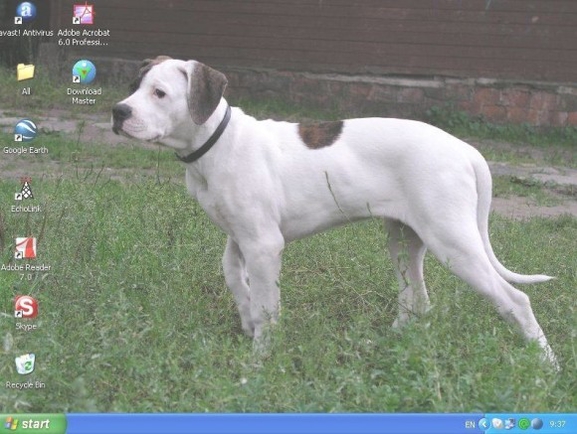Click the Download Master label text
The height and width of the screenshot is (434, 577).
pos(84,96)
